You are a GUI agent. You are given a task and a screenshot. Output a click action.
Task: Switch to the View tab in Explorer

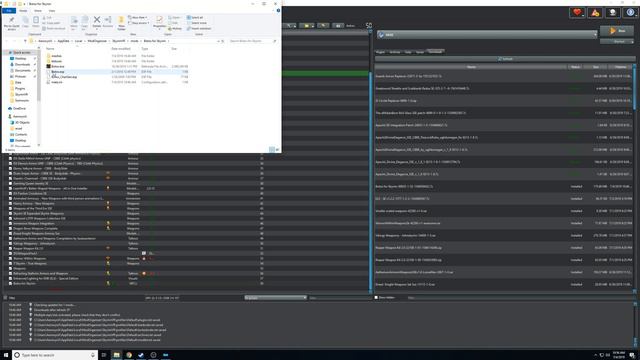coord(52,11)
